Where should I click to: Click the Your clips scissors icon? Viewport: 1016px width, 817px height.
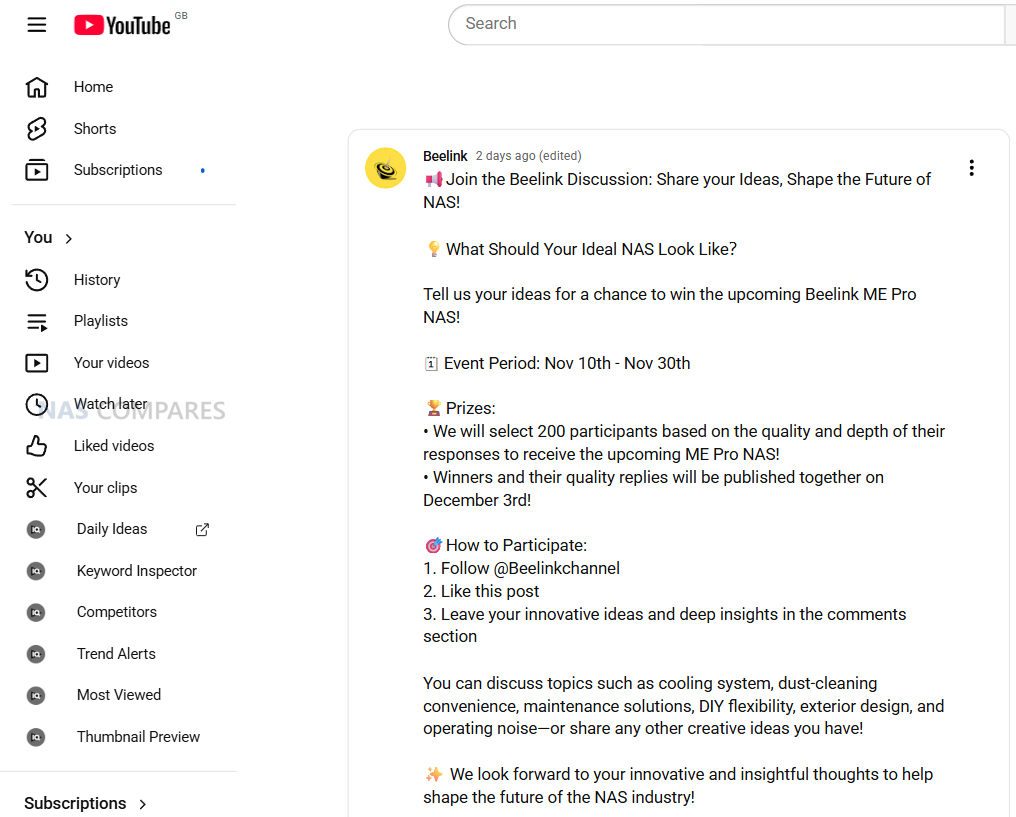(37, 488)
